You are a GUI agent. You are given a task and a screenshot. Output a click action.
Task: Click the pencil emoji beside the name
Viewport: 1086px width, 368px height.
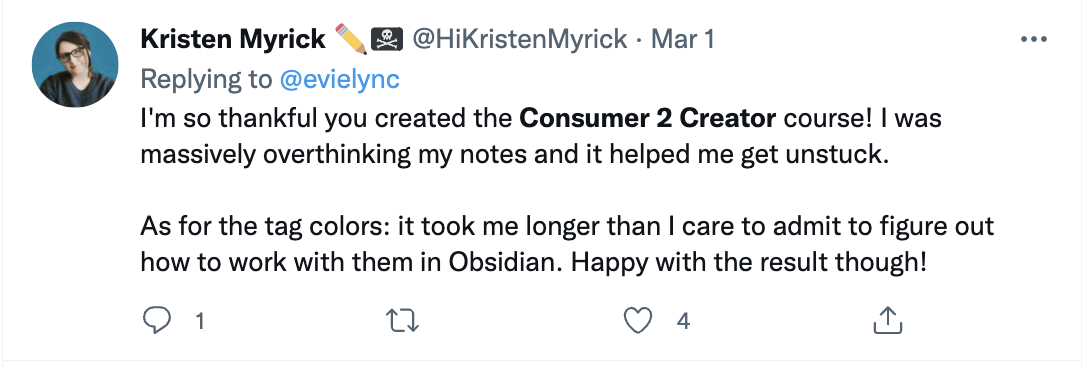tap(351, 40)
